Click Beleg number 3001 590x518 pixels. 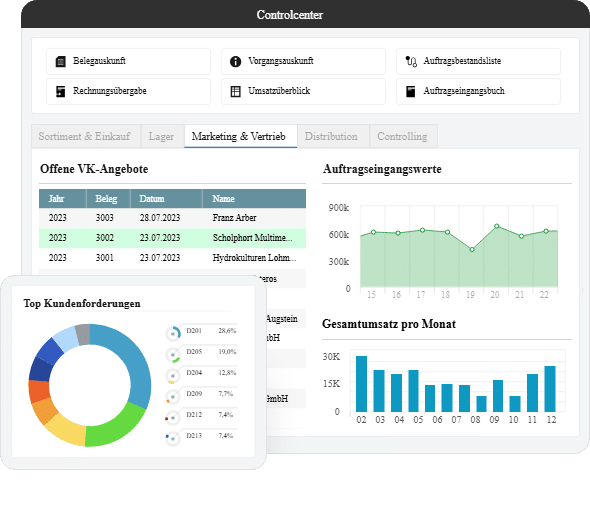click(104, 258)
